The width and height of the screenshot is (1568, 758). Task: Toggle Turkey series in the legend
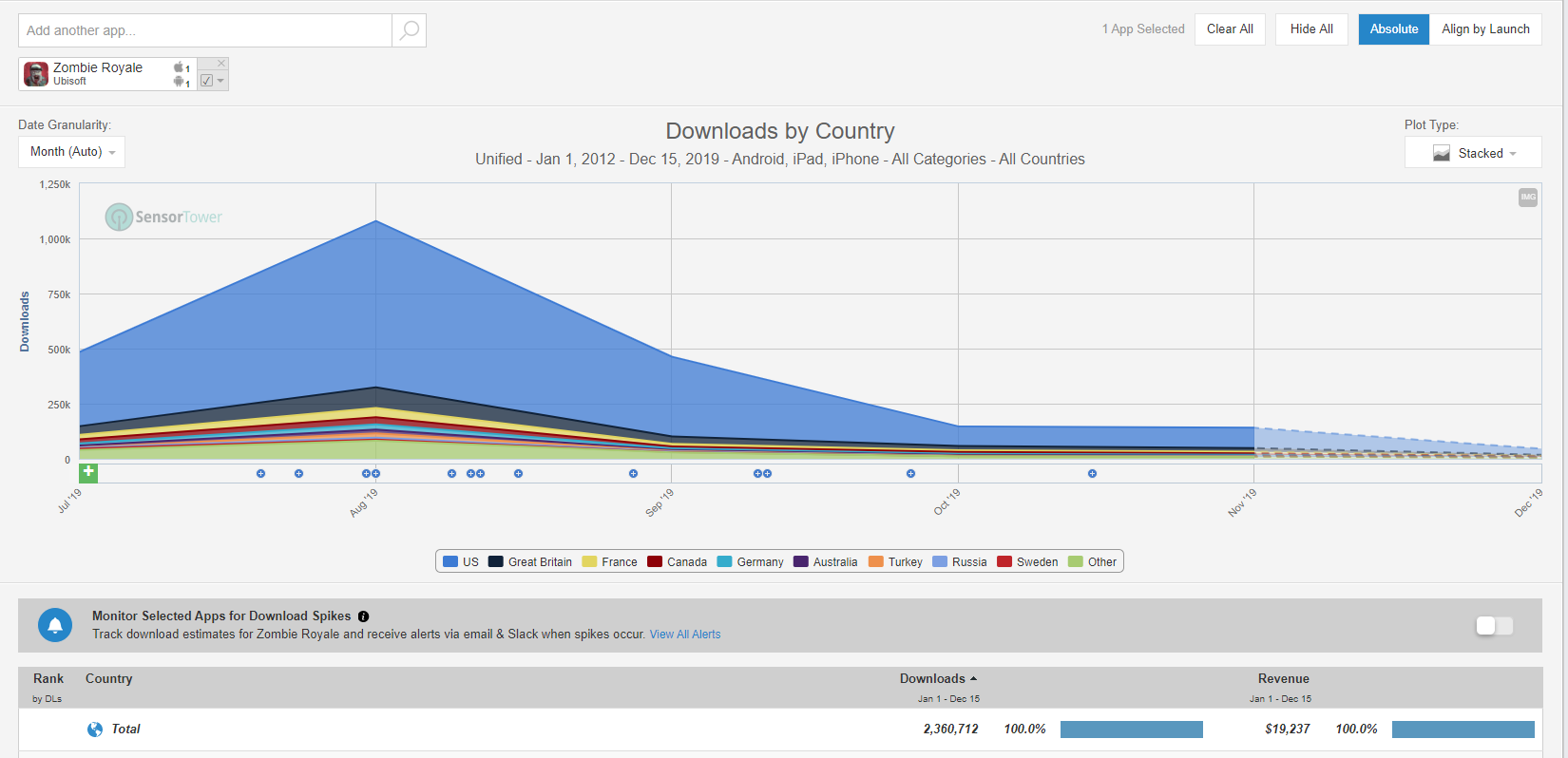point(895,562)
